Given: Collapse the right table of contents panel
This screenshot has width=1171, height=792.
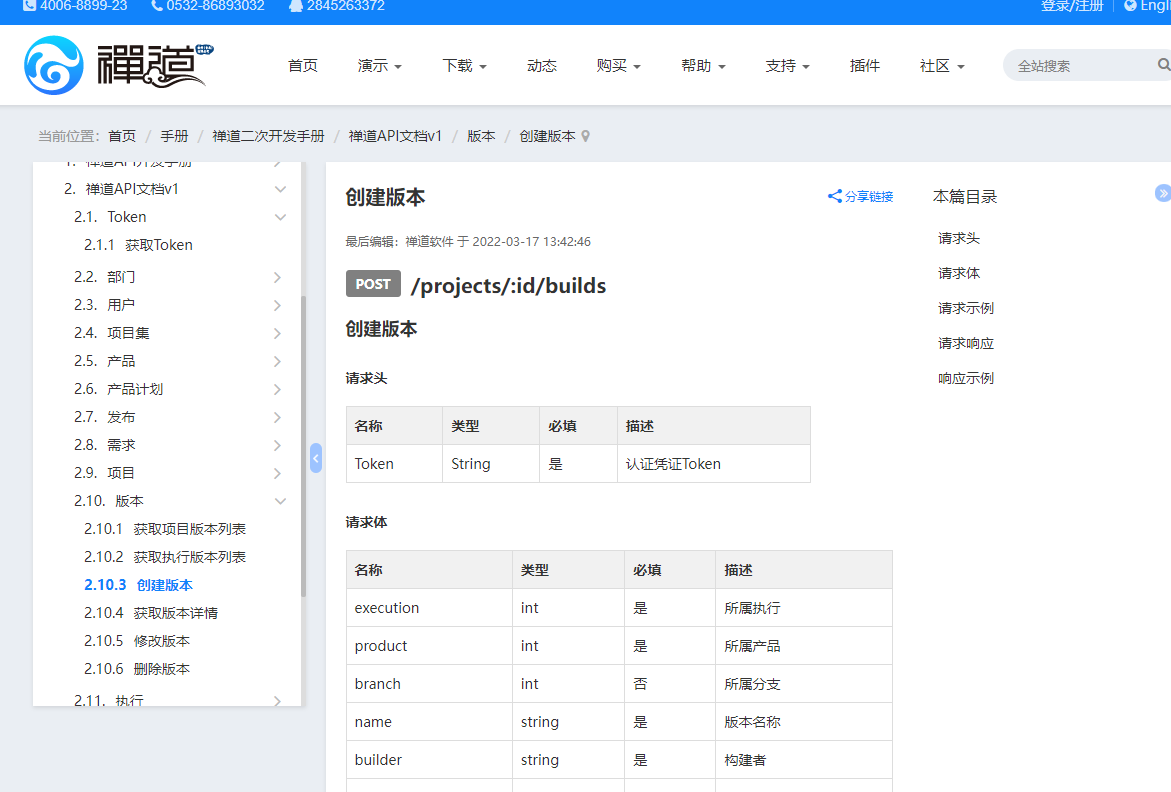Looking at the screenshot, I should (x=1162, y=193).
